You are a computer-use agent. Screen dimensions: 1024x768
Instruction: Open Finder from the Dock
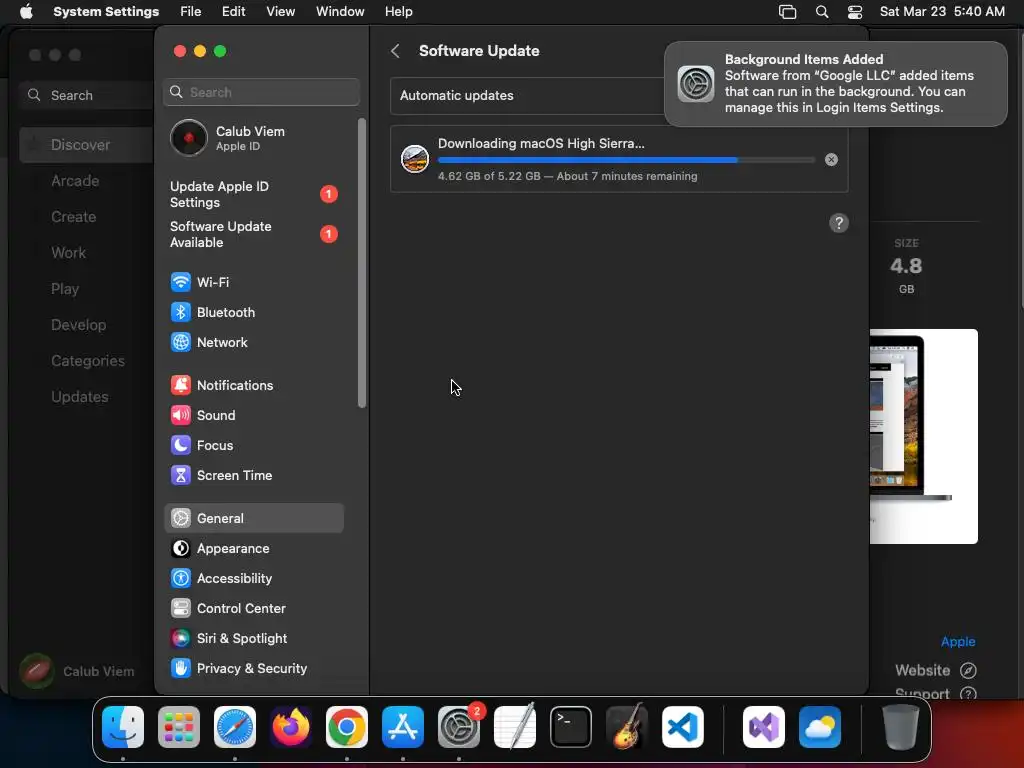[123, 727]
